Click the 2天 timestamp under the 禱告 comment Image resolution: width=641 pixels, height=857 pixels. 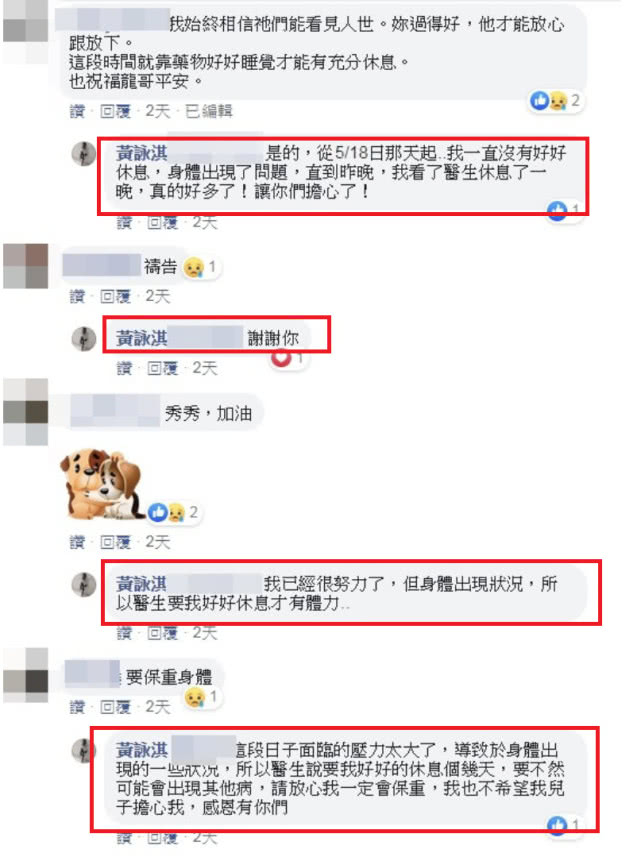(158, 296)
